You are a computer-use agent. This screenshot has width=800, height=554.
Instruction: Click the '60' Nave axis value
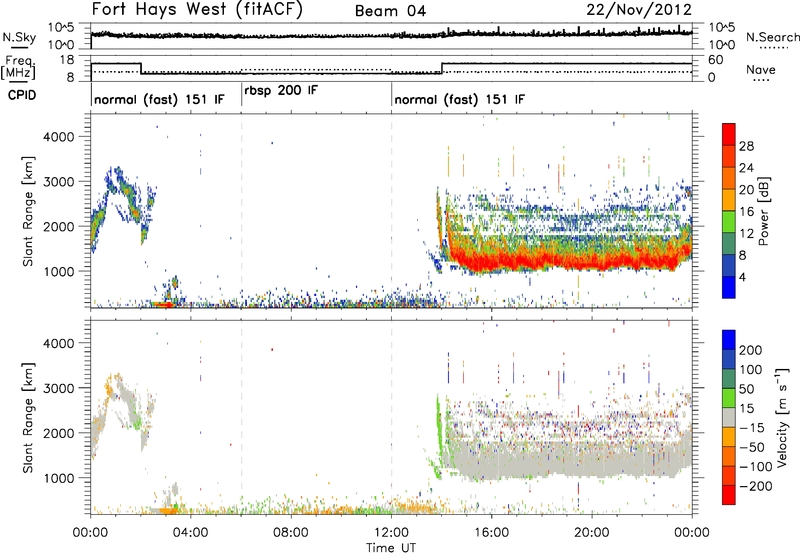point(716,60)
